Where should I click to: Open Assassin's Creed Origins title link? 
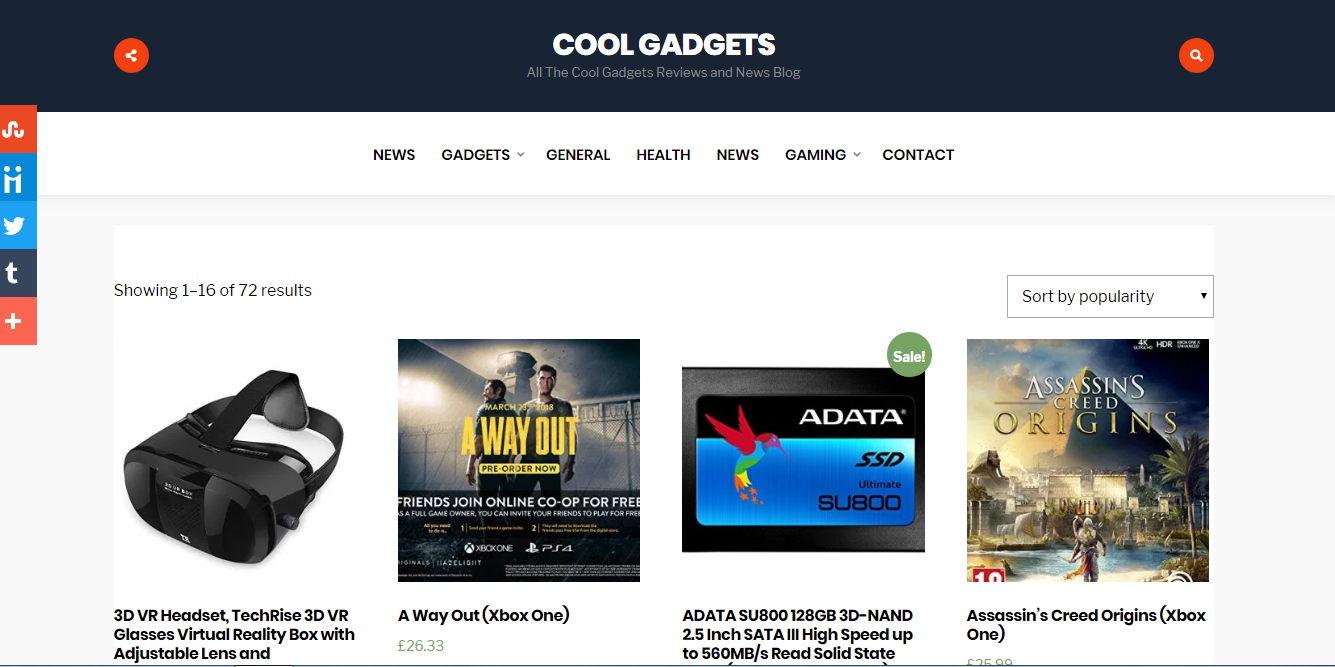(x=1087, y=624)
